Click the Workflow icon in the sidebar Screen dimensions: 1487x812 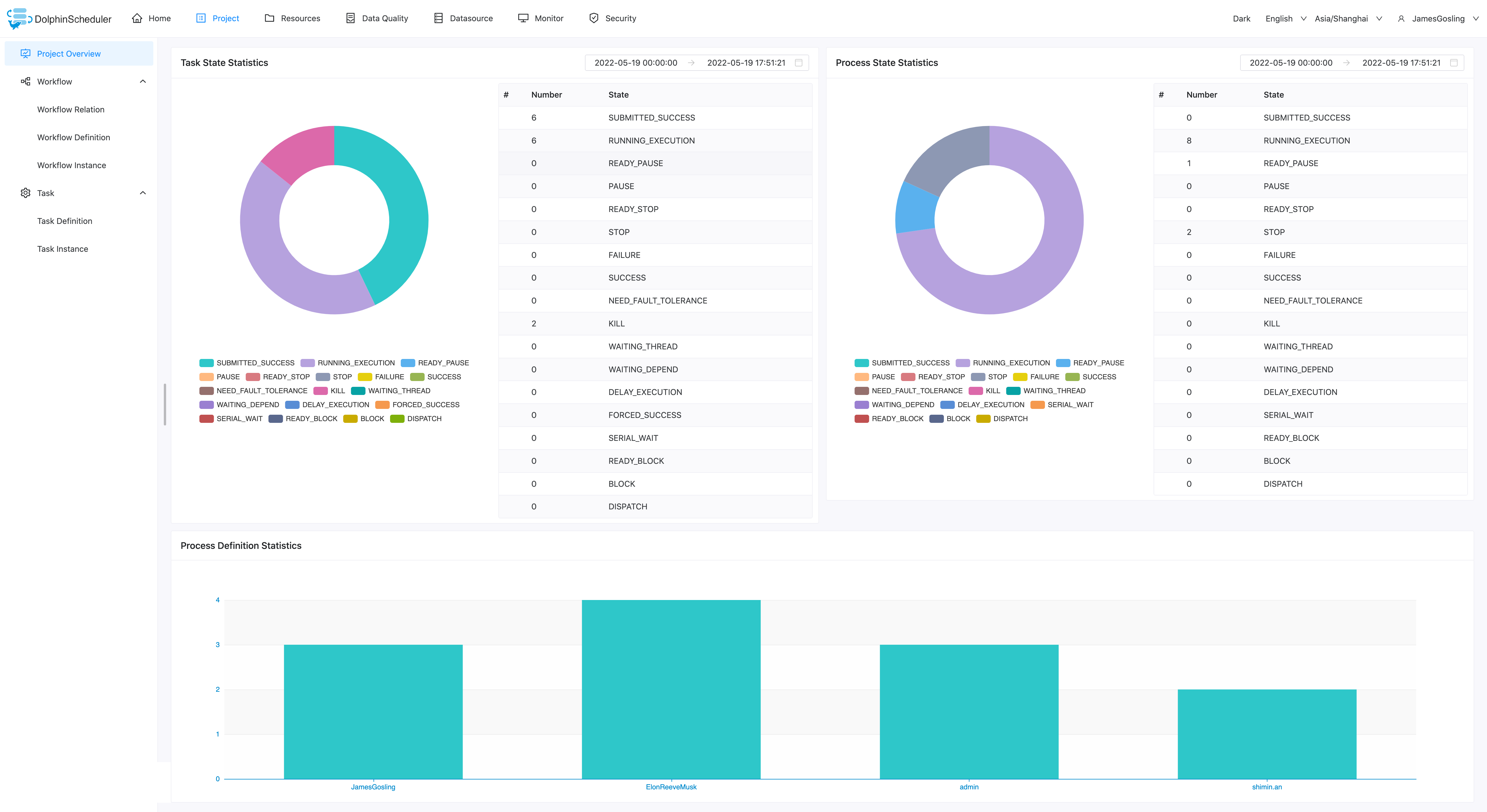pos(25,81)
